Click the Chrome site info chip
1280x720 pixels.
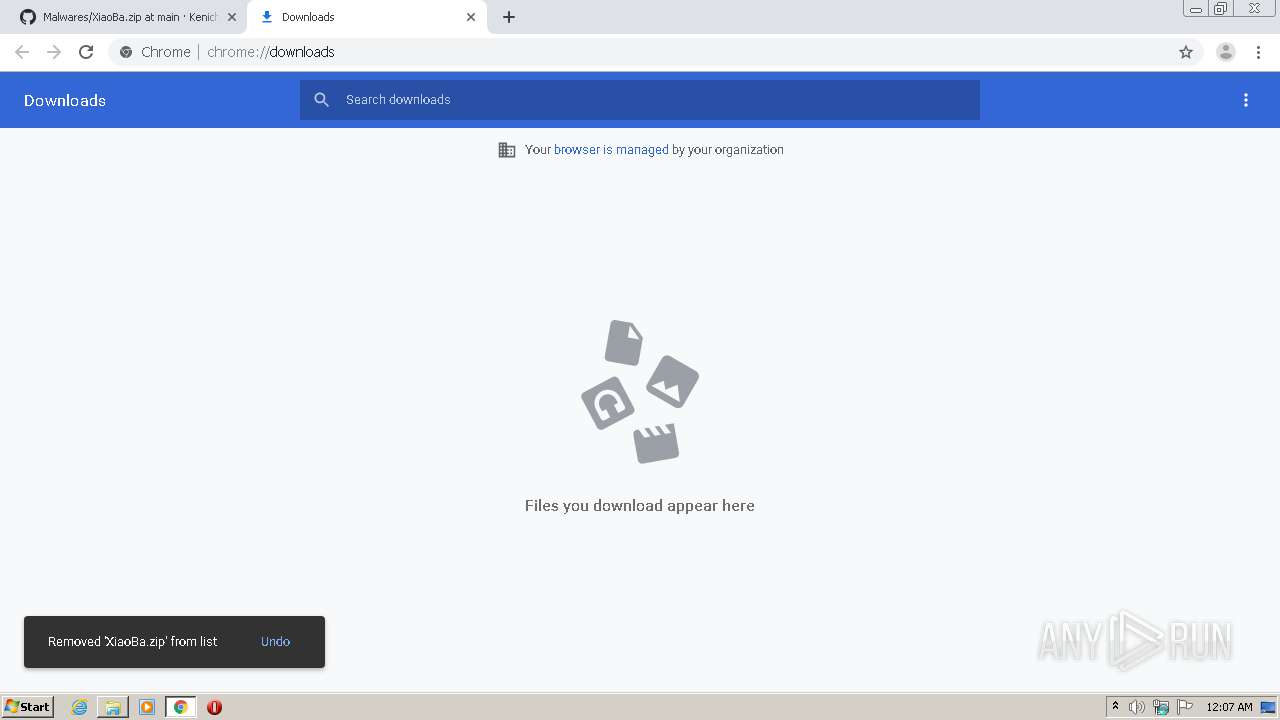pyautogui.click(x=155, y=52)
